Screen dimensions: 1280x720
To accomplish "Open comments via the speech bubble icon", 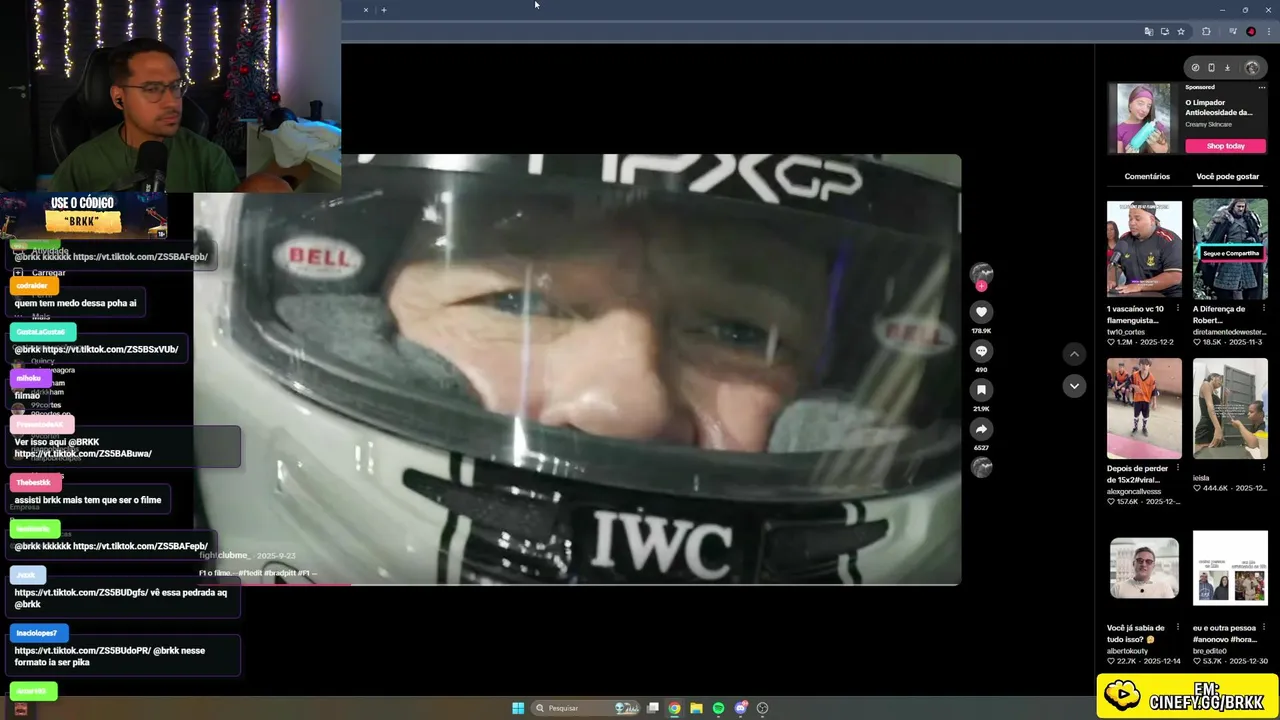I will tap(981, 351).
